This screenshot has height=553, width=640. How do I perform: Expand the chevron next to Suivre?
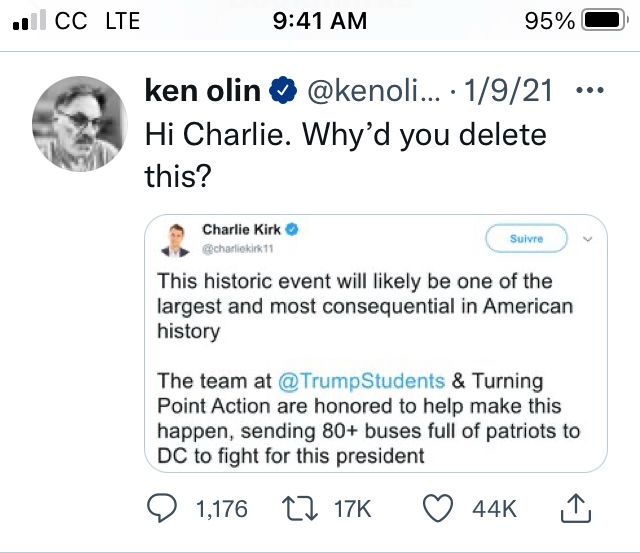tap(587, 239)
